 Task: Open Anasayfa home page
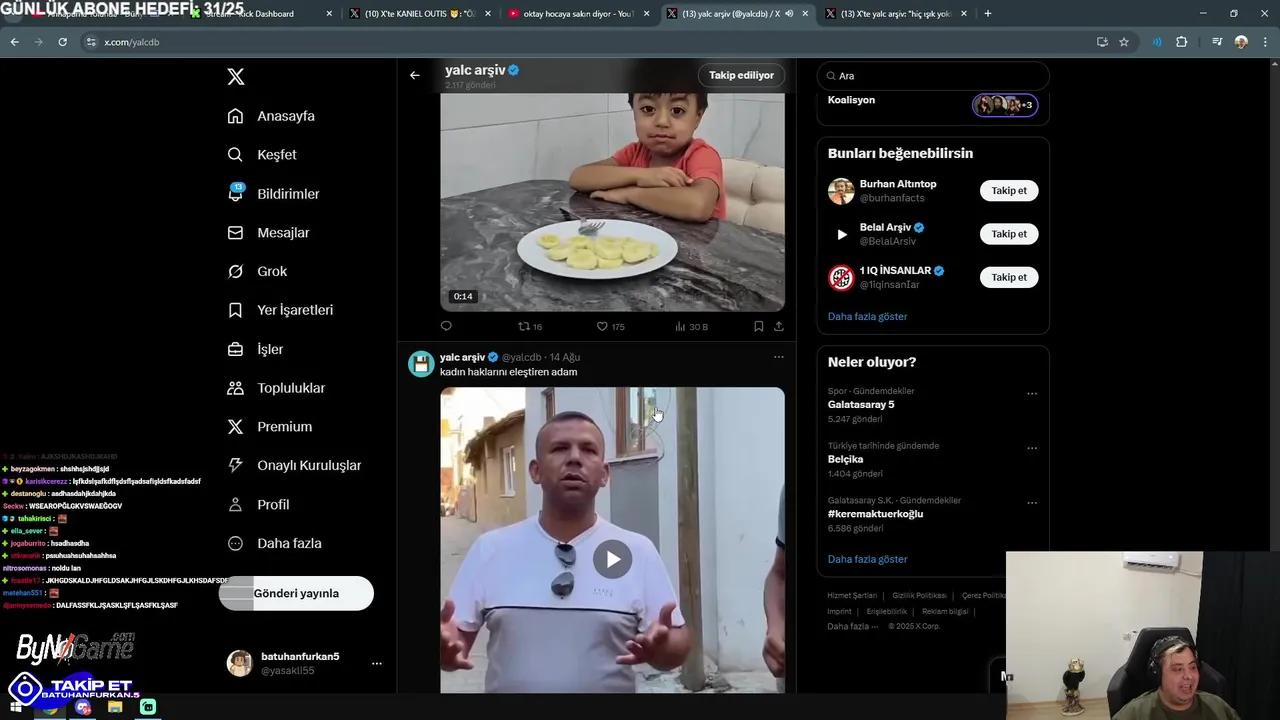coord(271,116)
